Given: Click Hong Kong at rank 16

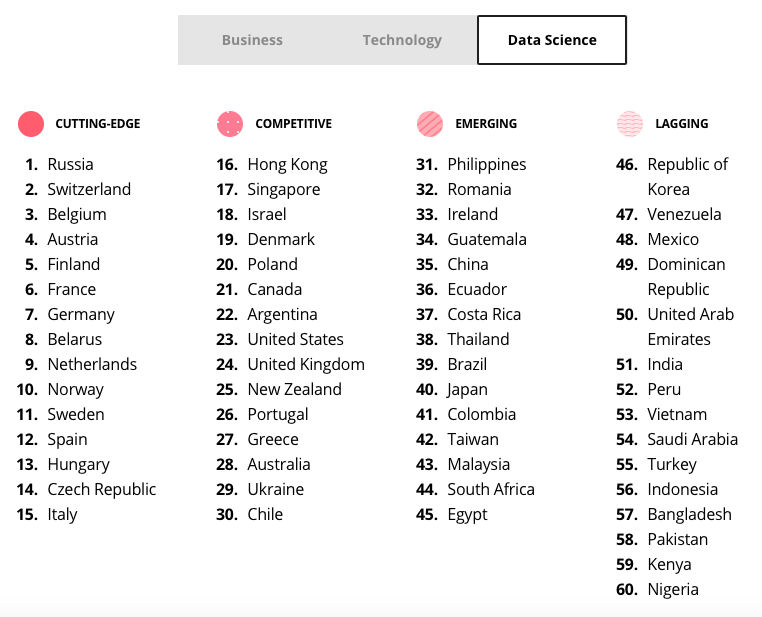Looking at the screenshot, I should tap(287, 164).
